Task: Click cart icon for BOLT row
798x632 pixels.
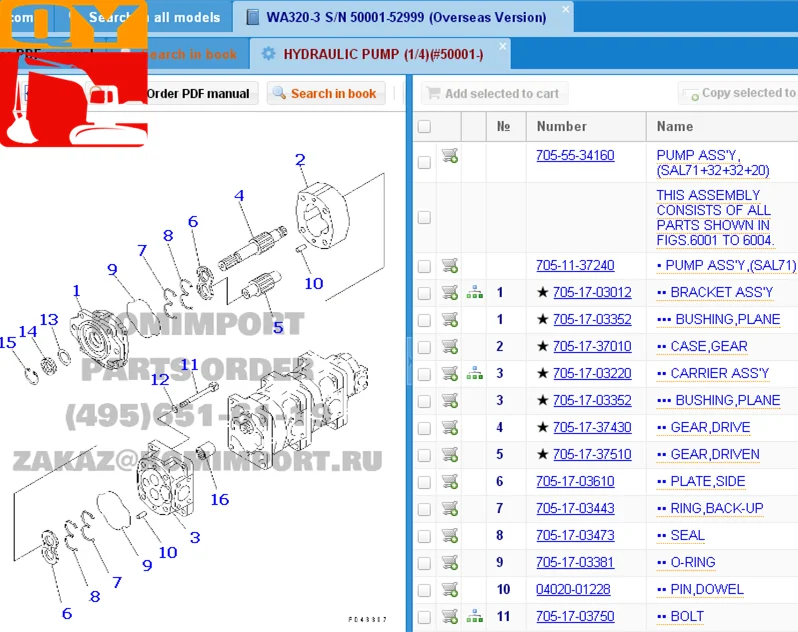Action: [450, 616]
